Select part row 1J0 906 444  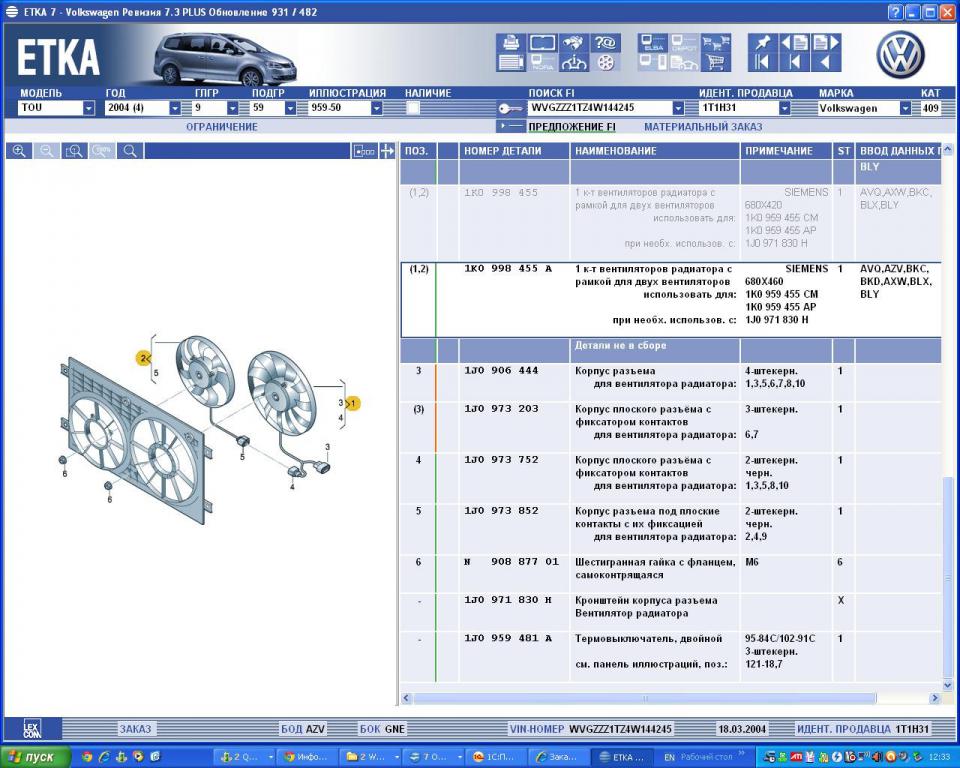click(x=671, y=382)
